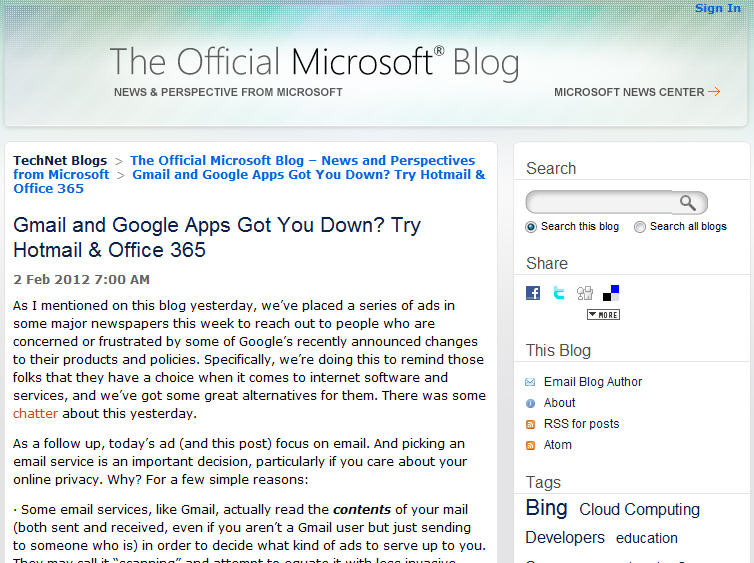
Task: Click inside the blog search text field
Action: click(x=602, y=202)
